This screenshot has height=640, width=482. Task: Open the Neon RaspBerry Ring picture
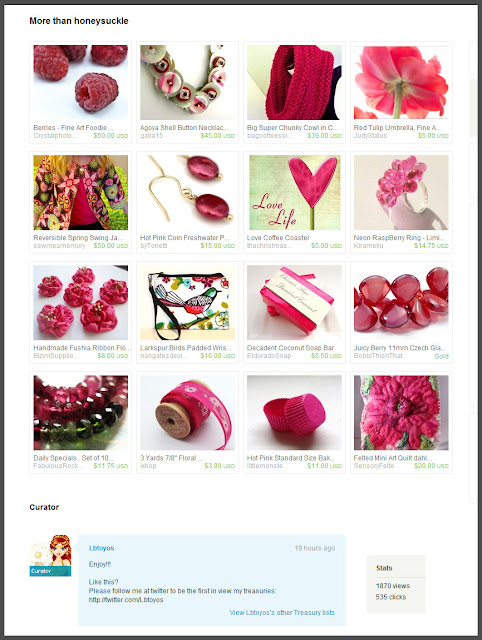point(401,192)
